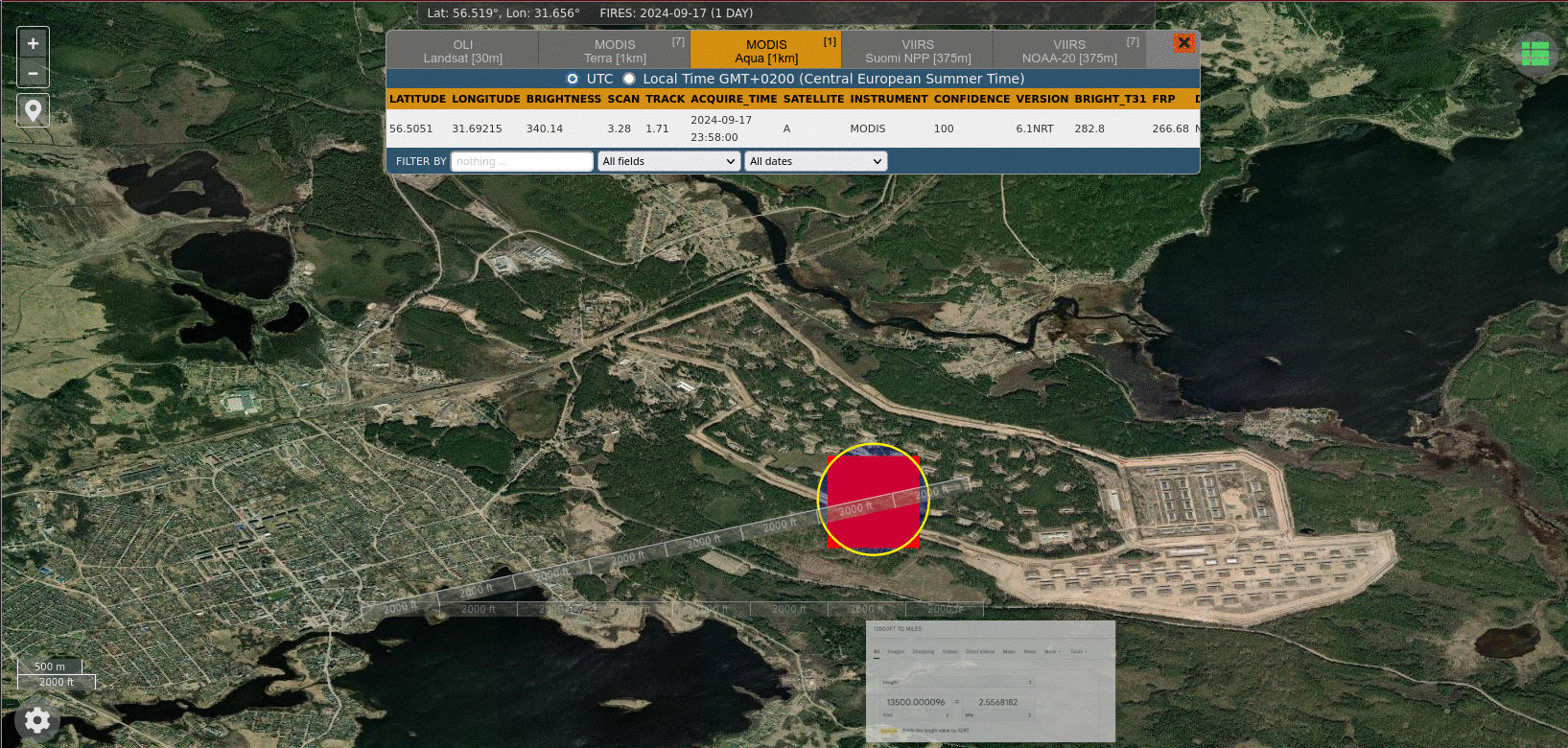The height and width of the screenshot is (748, 1568).
Task: Click the location pin marker button
Action: pyautogui.click(x=33, y=111)
